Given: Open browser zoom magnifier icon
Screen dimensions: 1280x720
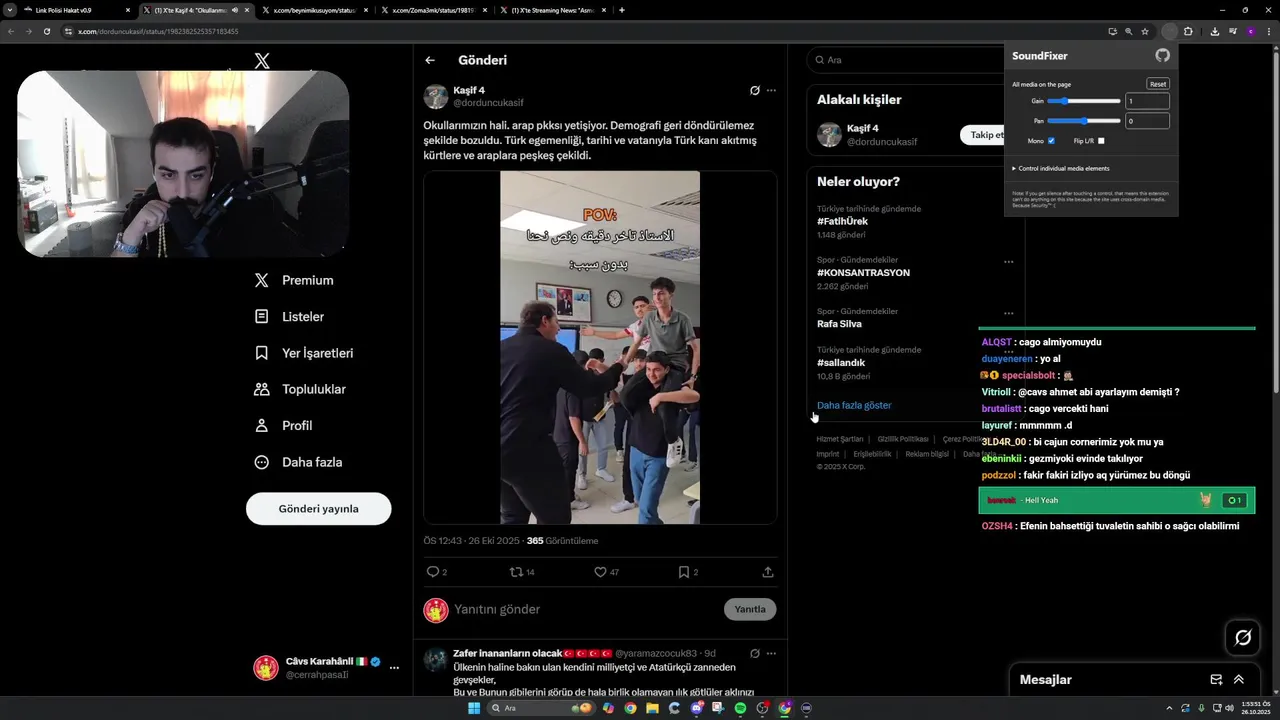Looking at the screenshot, I should click(1128, 31).
